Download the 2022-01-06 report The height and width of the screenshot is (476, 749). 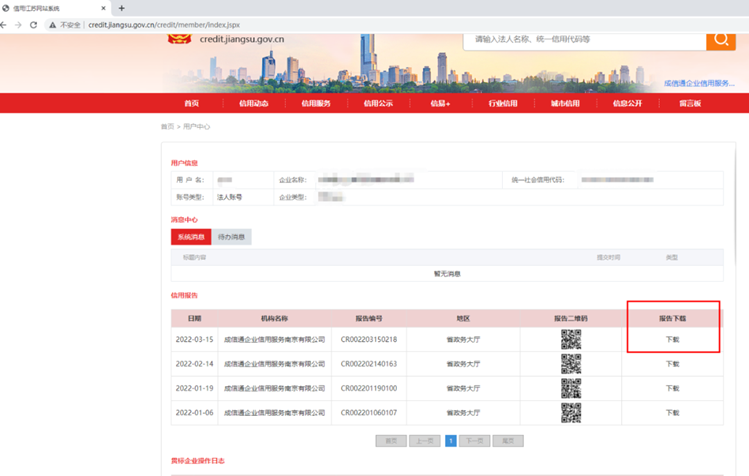(673, 412)
